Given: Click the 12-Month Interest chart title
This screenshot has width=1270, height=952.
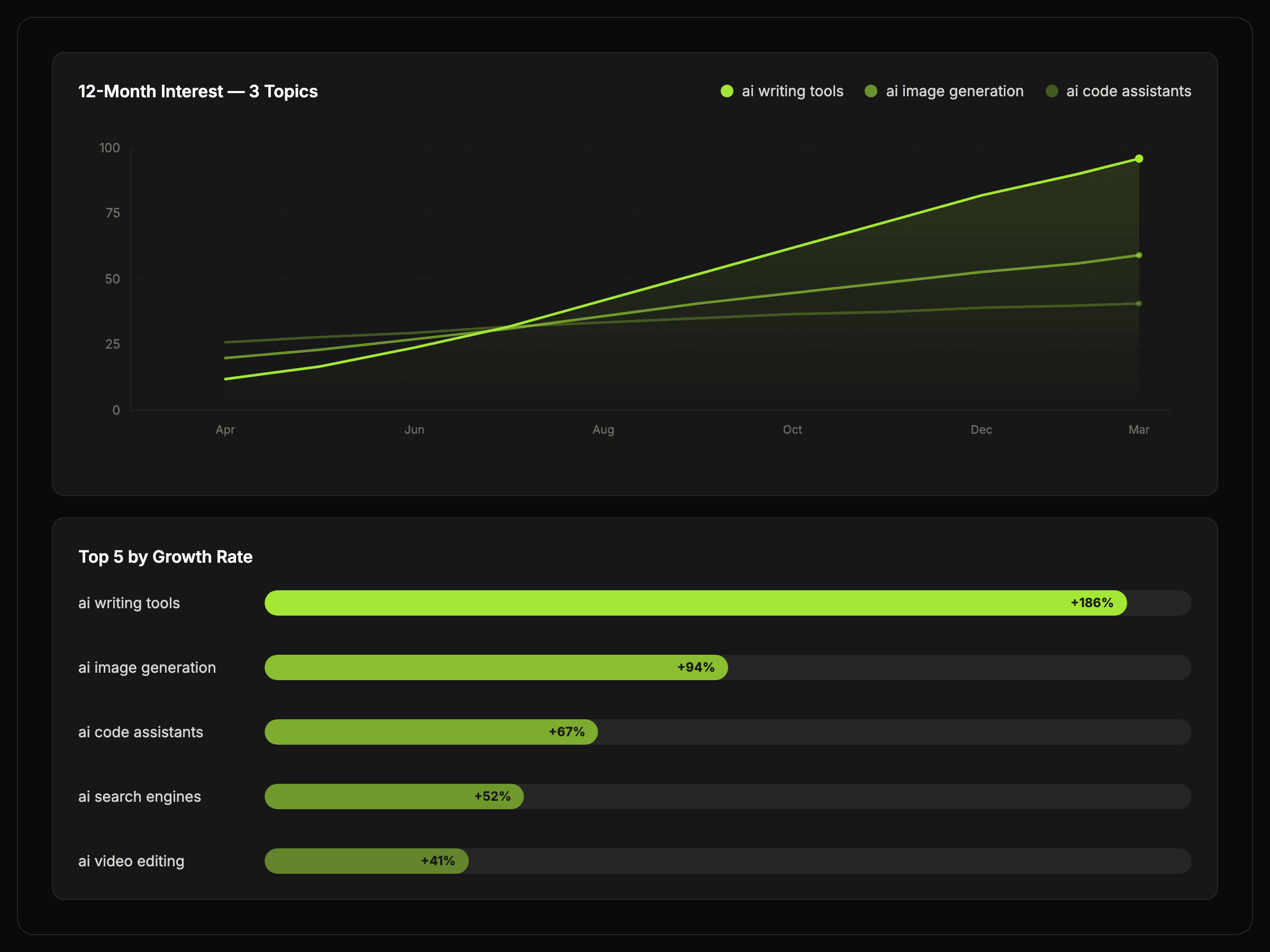Looking at the screenshot, I should 197,91.
